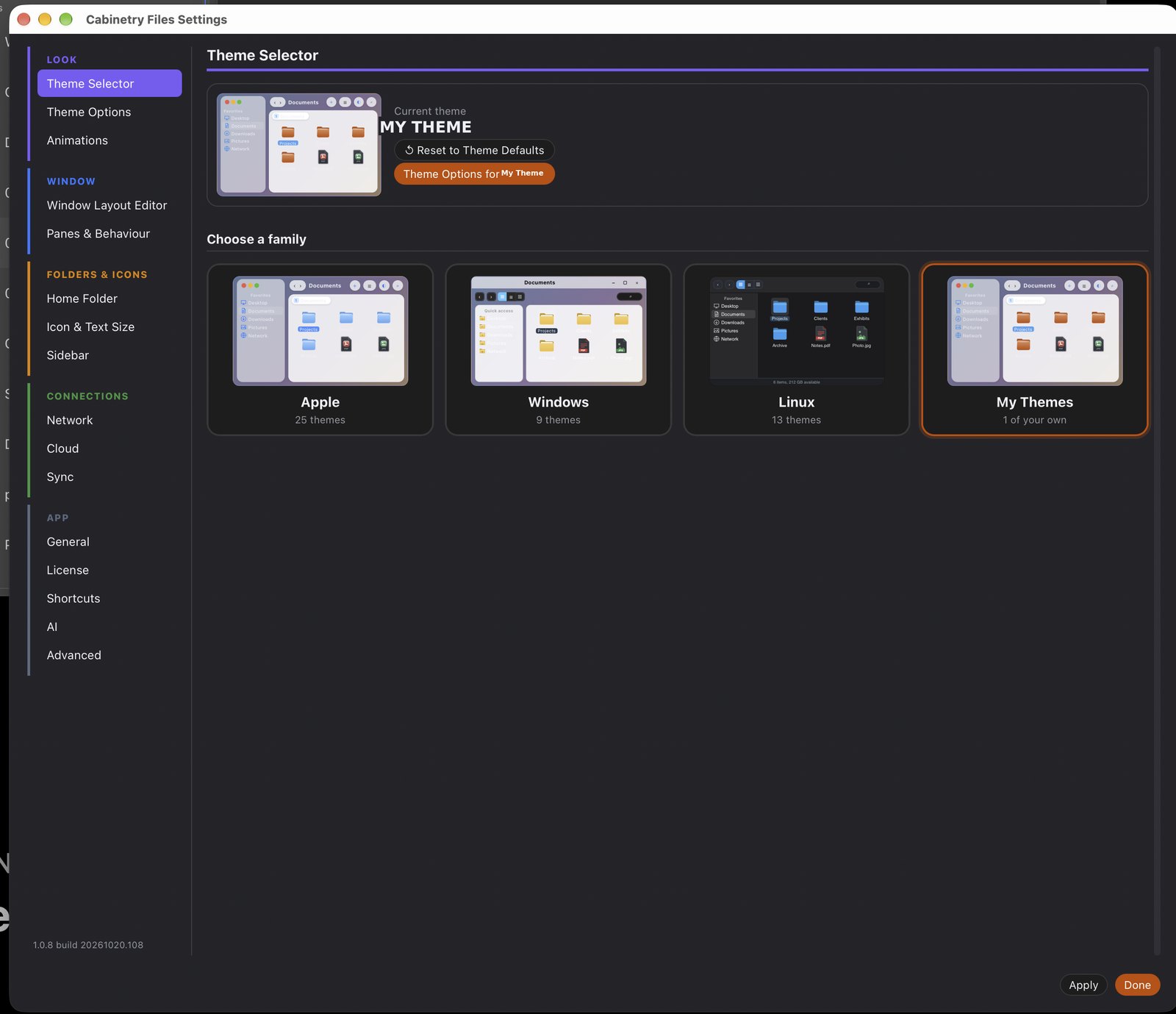Click the Apply button

pyautogui.click(x=1083, y=985)
